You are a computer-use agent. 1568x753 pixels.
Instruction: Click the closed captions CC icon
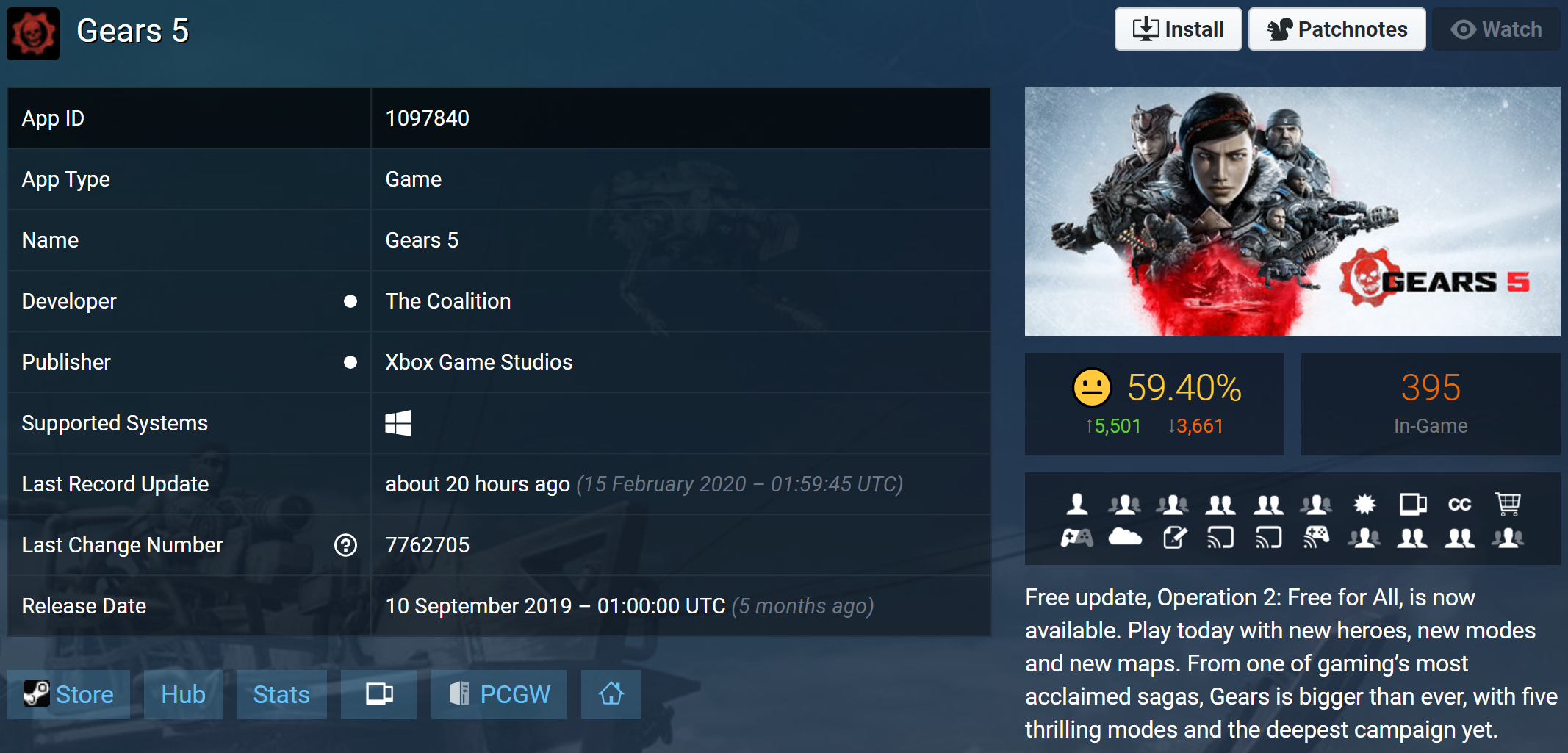[1459, 504]
